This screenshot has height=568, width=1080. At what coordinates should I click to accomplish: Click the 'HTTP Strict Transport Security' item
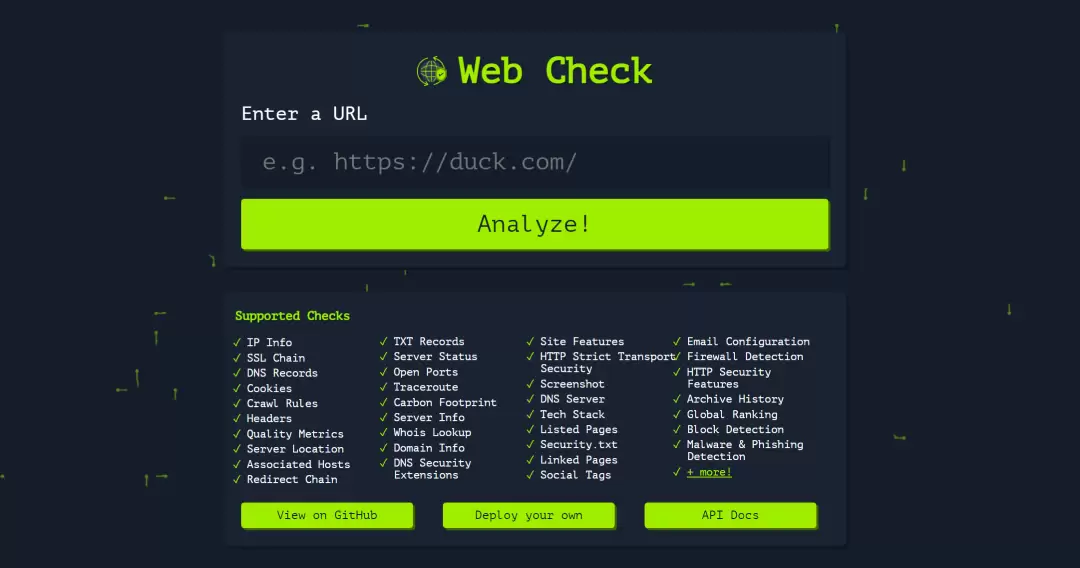pyautogui.click(x=608, y=362)
